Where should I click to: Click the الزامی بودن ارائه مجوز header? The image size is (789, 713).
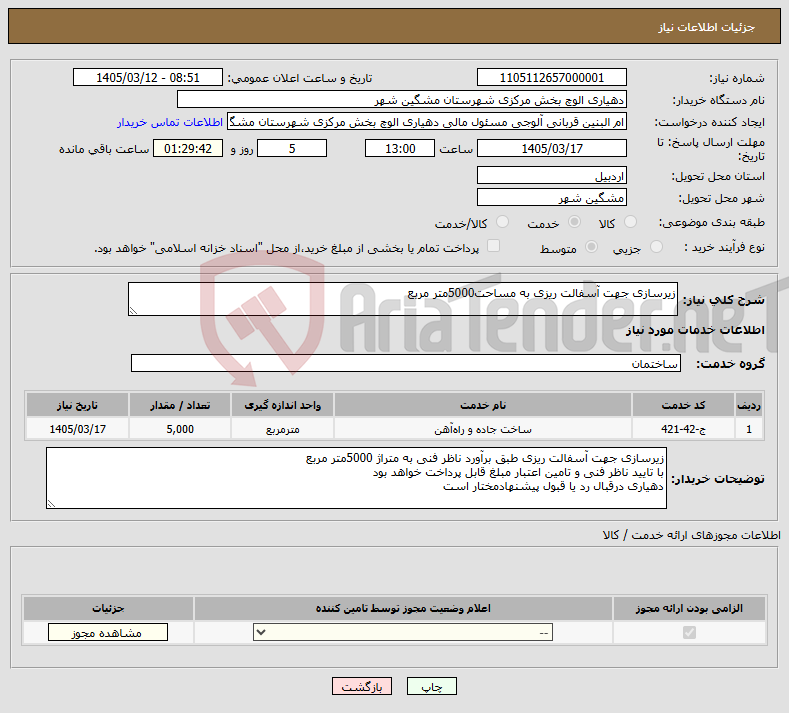click(x=689, y=608)
